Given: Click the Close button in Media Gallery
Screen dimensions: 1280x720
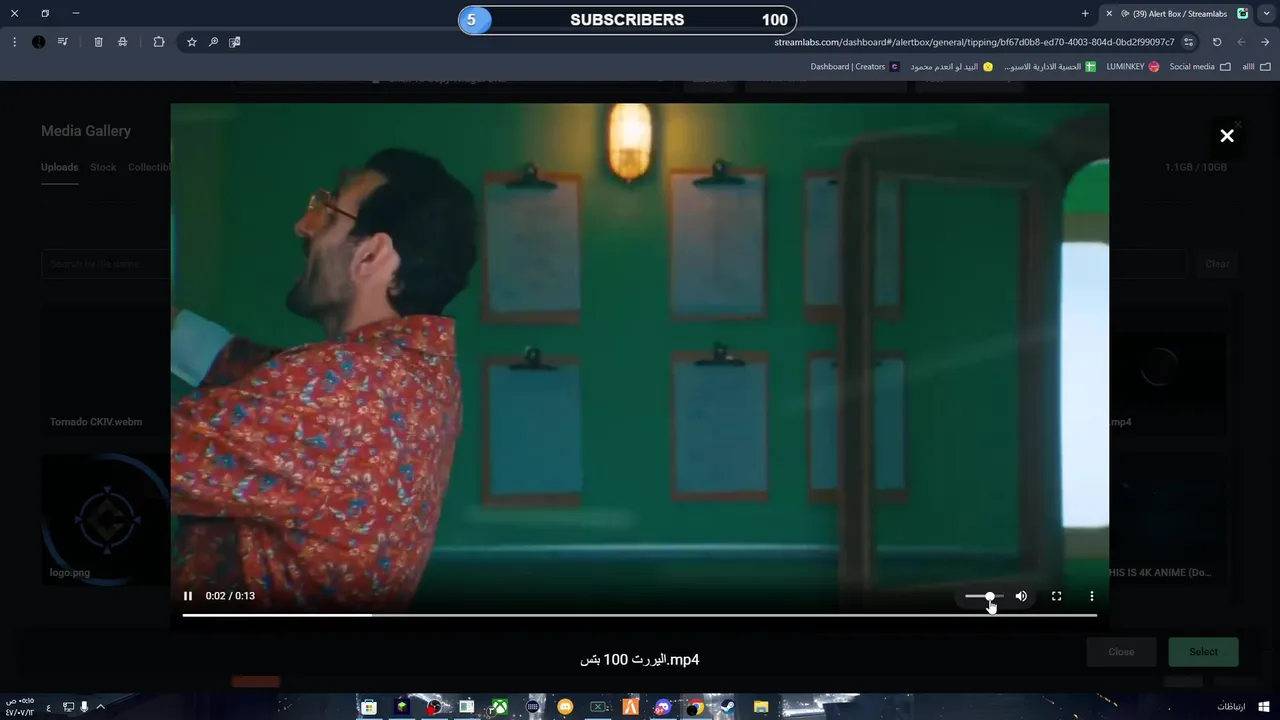Looking at the screenshot, I should tap(1121, 652).
